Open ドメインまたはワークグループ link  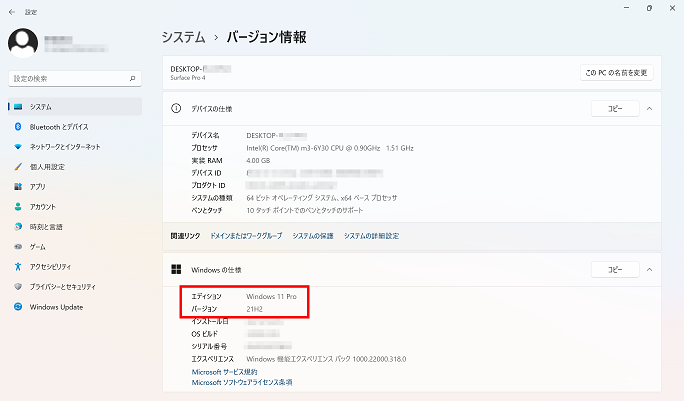pyautogui.click(x=246, y=236)
